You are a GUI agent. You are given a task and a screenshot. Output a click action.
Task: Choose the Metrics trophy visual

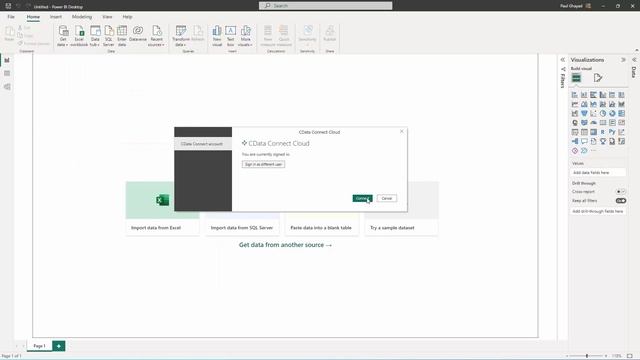point(603,142)
